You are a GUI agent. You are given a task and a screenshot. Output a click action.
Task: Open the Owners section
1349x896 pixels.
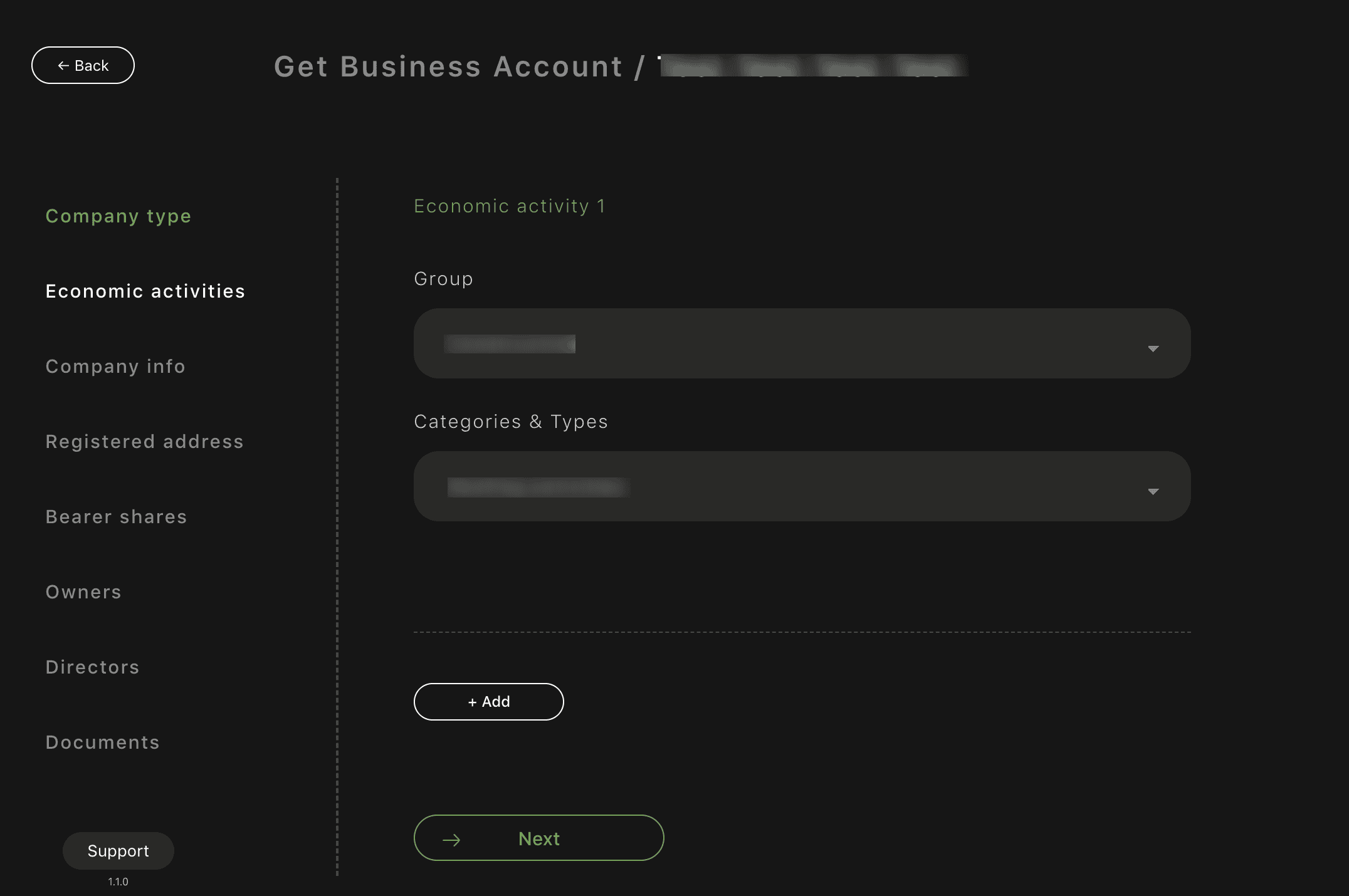84,592
